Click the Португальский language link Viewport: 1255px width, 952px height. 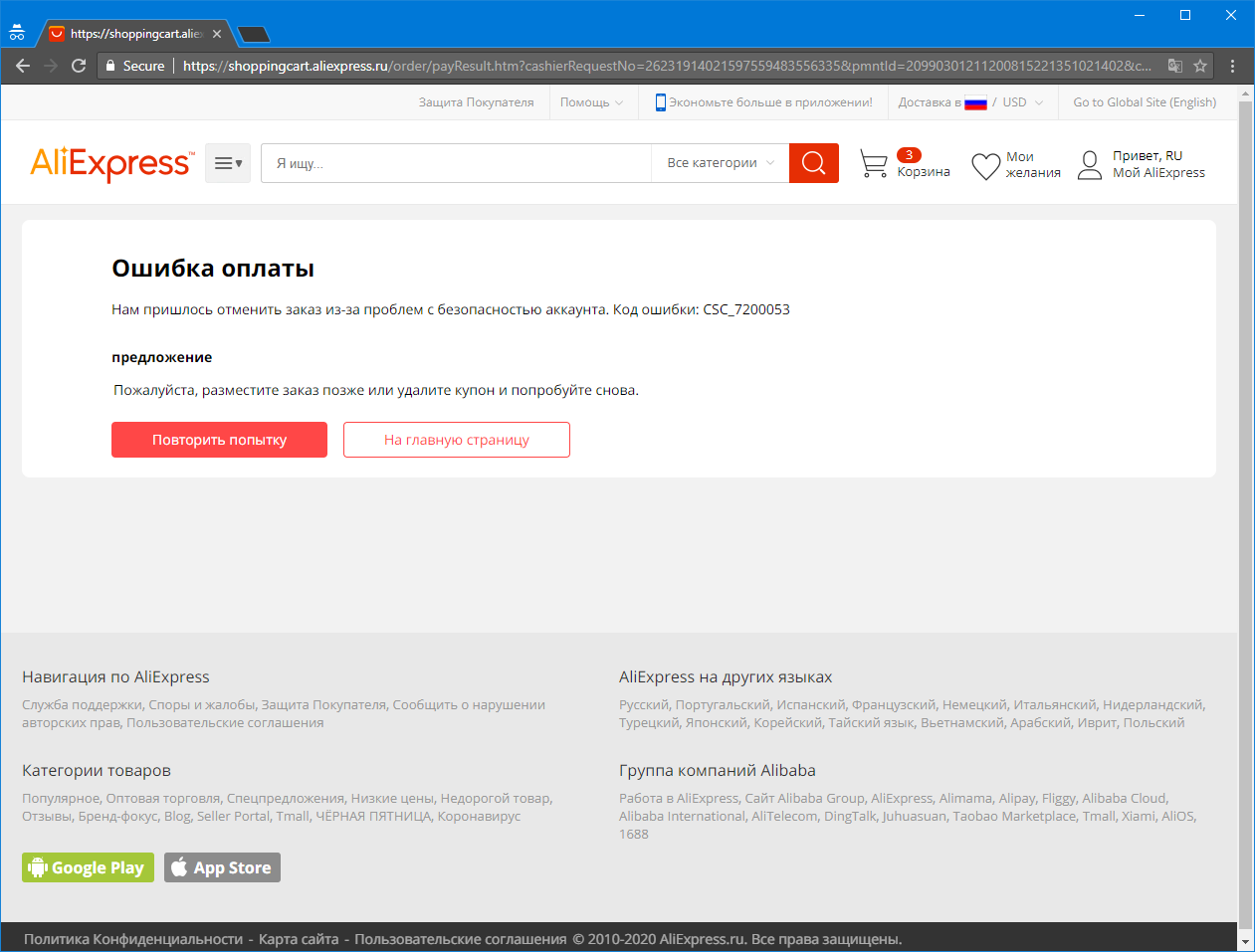point(723,705)
